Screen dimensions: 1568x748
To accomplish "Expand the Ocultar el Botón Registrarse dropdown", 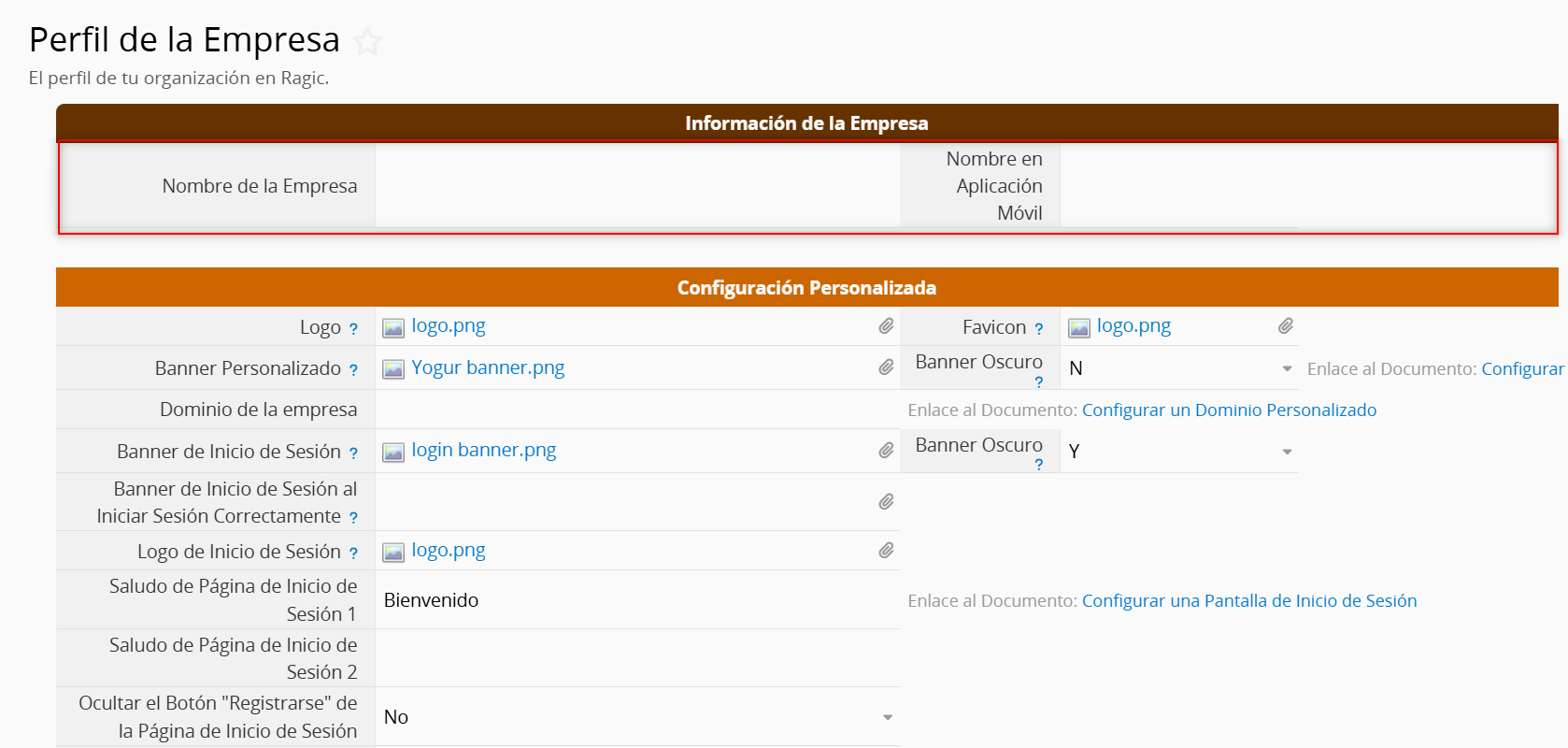I will tap(887, 717).
